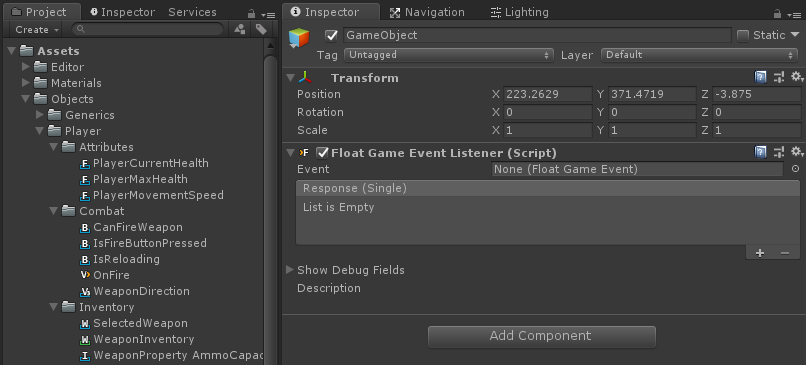
Task: Select the WeaponInventory asset
Action: [x=137, y=339]
